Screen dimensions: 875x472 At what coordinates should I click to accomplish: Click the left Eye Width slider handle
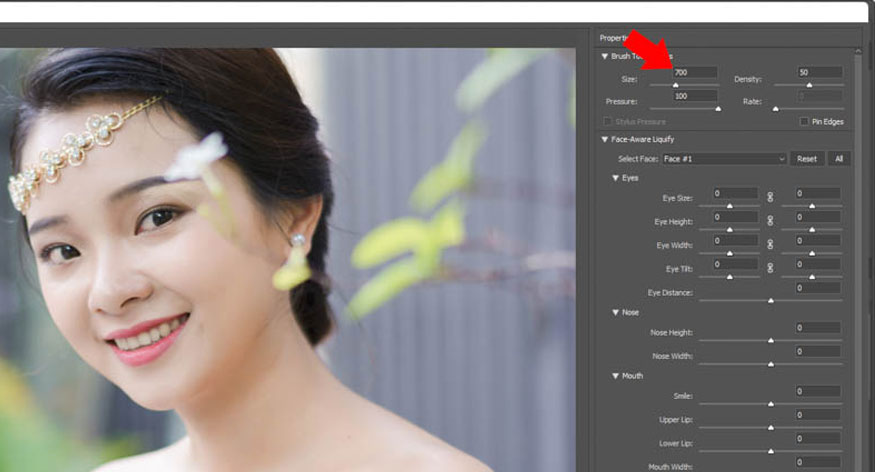(729, 253)
